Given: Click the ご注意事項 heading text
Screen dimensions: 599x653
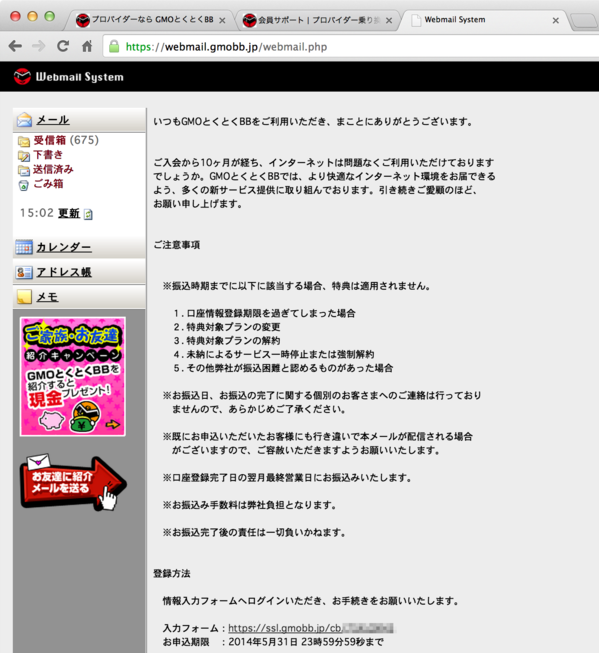Looking at the screenshot, I should tap(177, 244).
